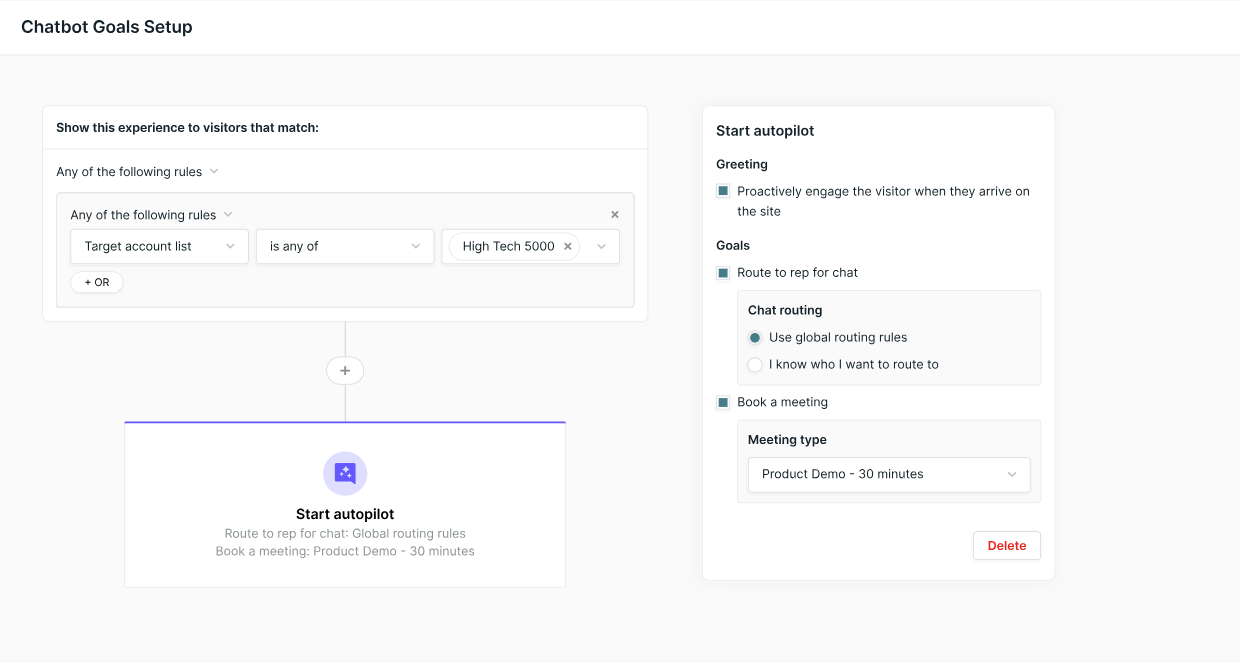This screenshot has height=663, width=1240.
Task: Choose I know who I want to route to
Action: (x=755, y=365)
